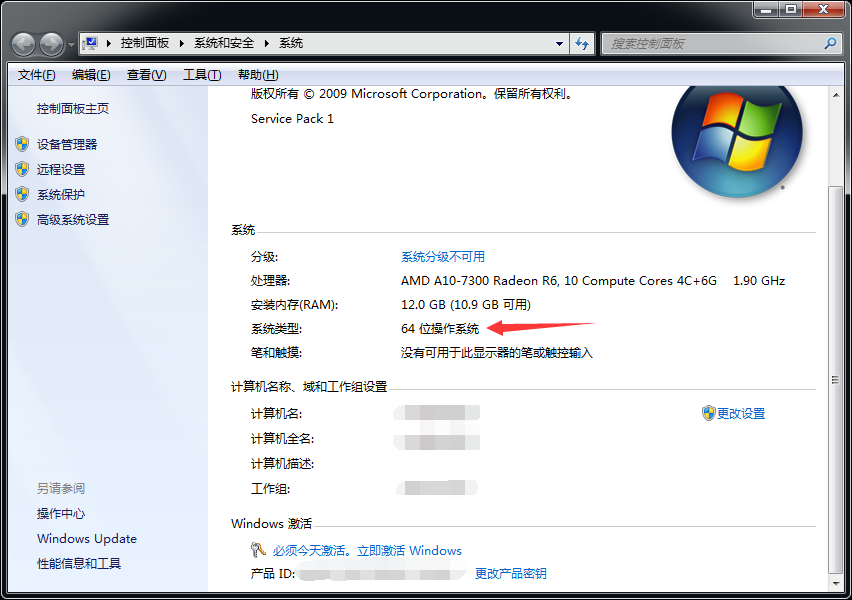Click the search magnifier icon
The image size is (852, 600).
[830, 43]
